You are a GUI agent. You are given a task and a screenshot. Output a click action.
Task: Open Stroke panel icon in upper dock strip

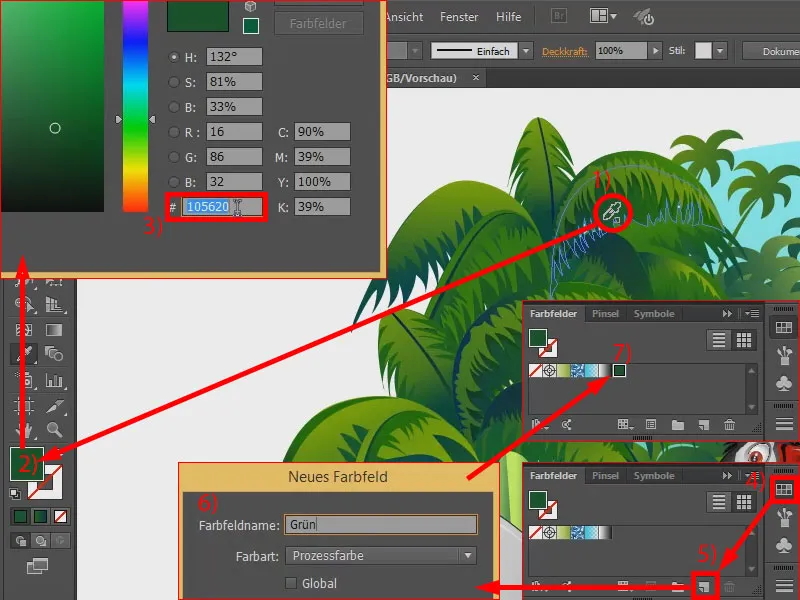[784, 423]
